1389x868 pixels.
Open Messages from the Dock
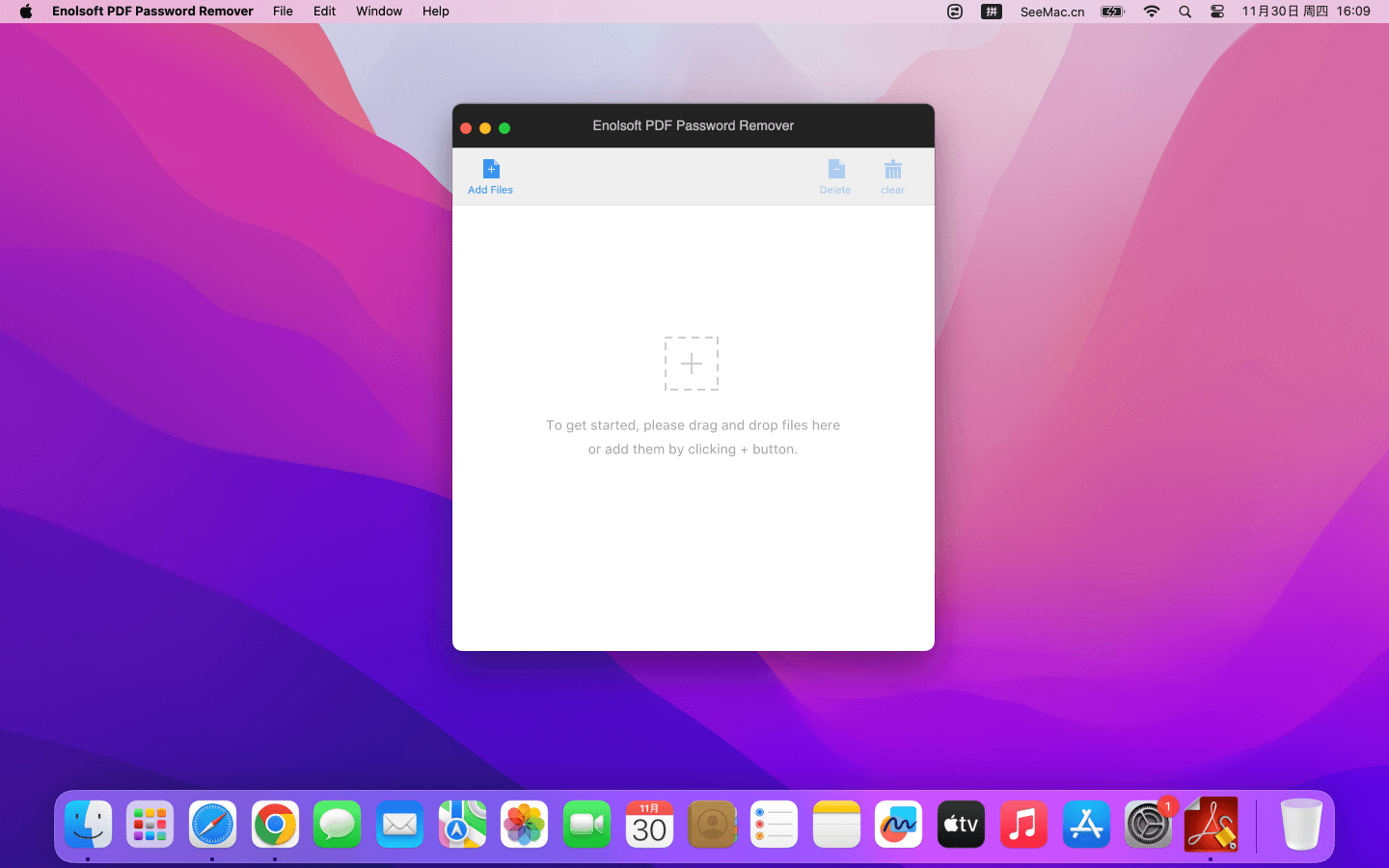pos(338,825)
